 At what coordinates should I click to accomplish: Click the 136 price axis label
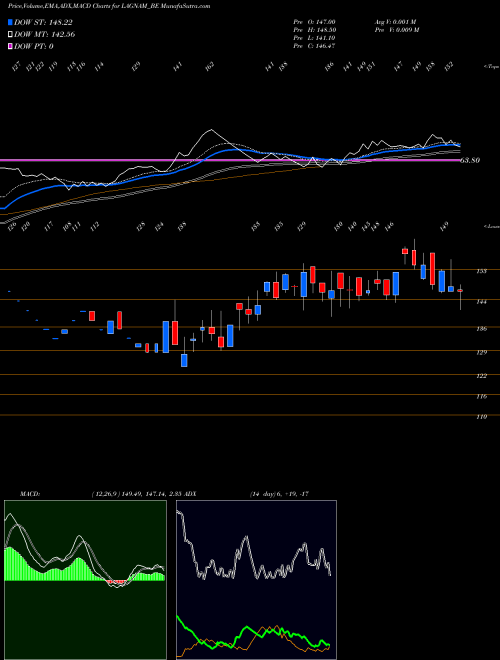pyautogui.click(x=481, y=329)
